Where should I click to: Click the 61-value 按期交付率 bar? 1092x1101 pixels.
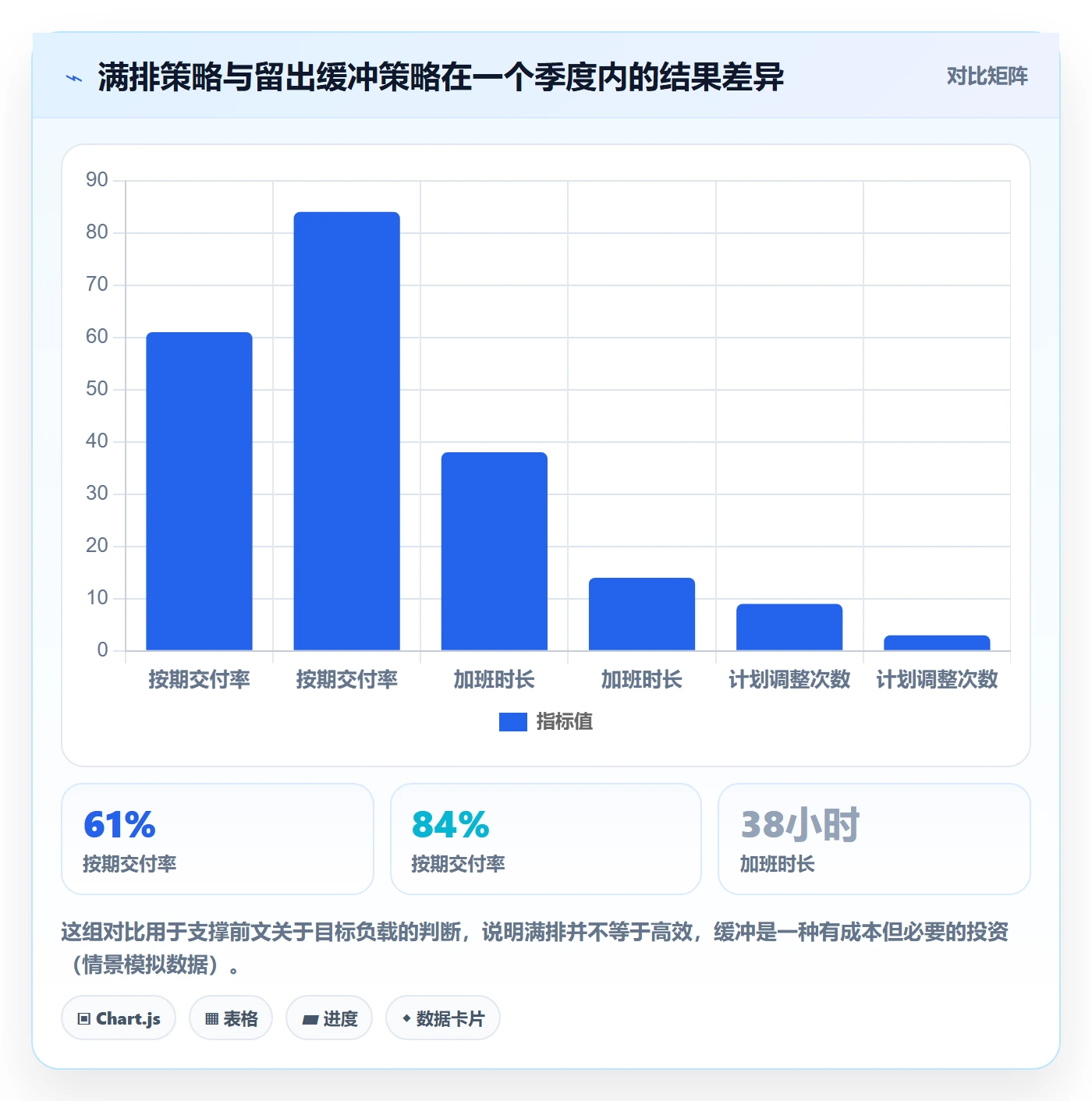pos(199,491)
